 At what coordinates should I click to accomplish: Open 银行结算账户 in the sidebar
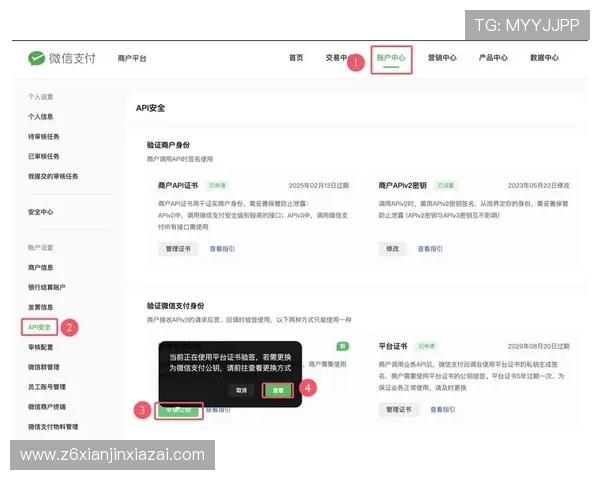47,287
